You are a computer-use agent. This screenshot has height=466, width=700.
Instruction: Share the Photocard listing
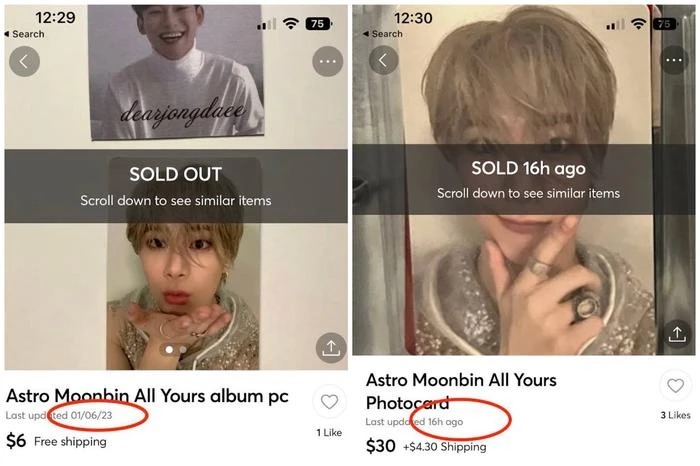pos(677,334)
